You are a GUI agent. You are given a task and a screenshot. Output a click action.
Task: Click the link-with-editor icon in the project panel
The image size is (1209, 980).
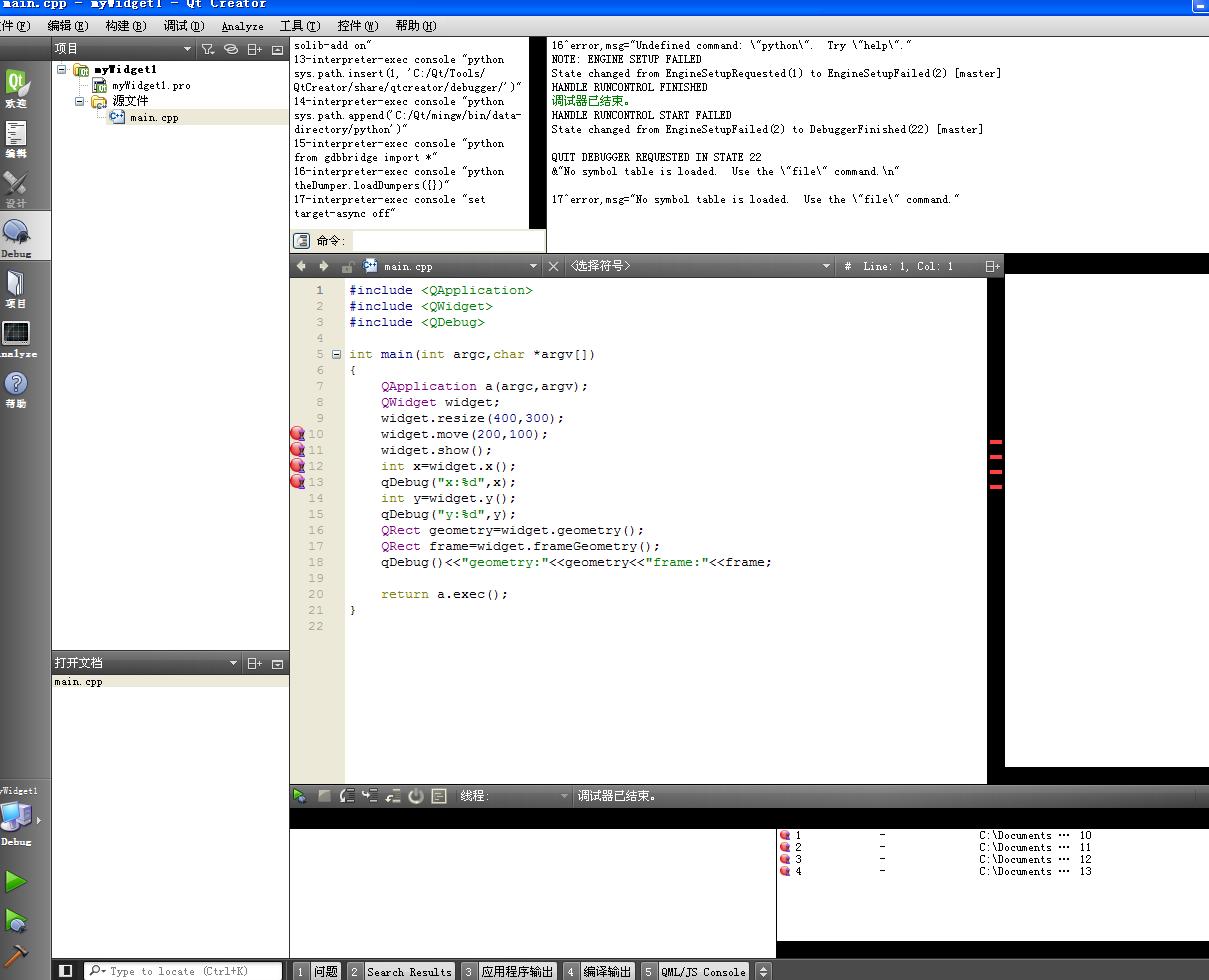coord(231,48)
